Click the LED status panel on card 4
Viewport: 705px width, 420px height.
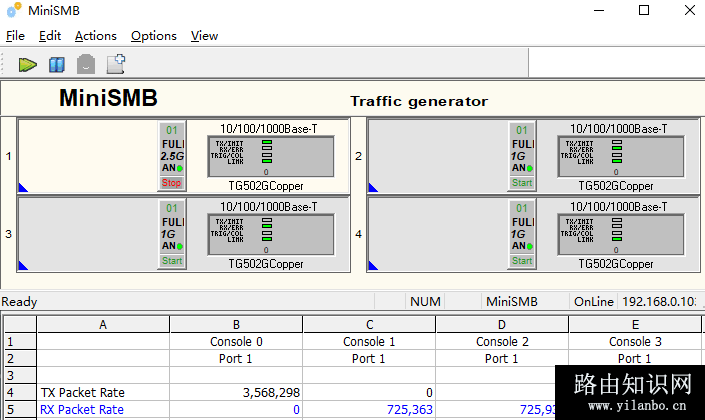tap(620, 235)
